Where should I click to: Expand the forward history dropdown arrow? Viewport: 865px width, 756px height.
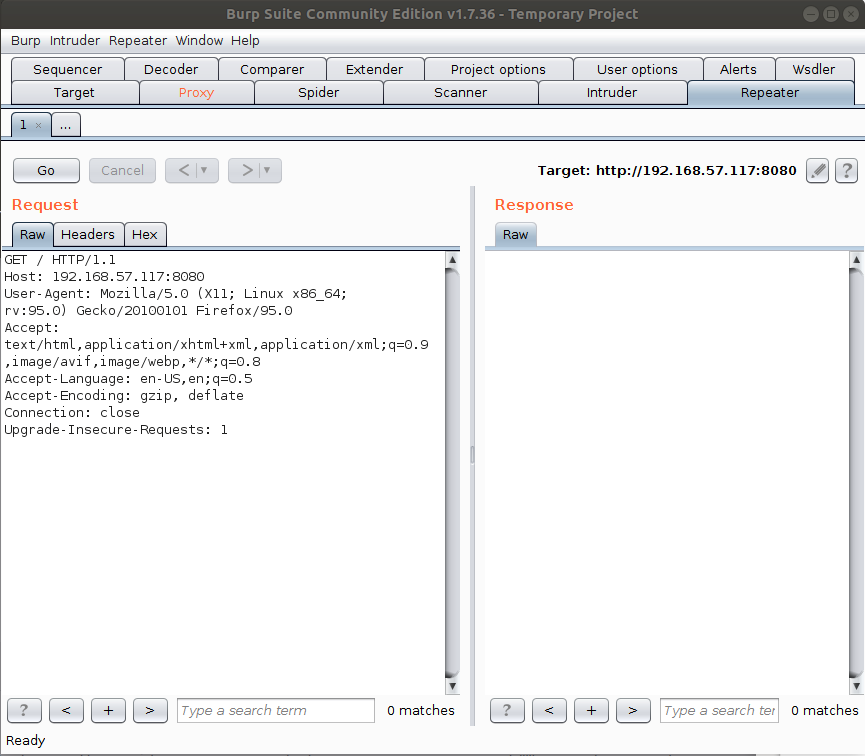[x=268, y=171]
